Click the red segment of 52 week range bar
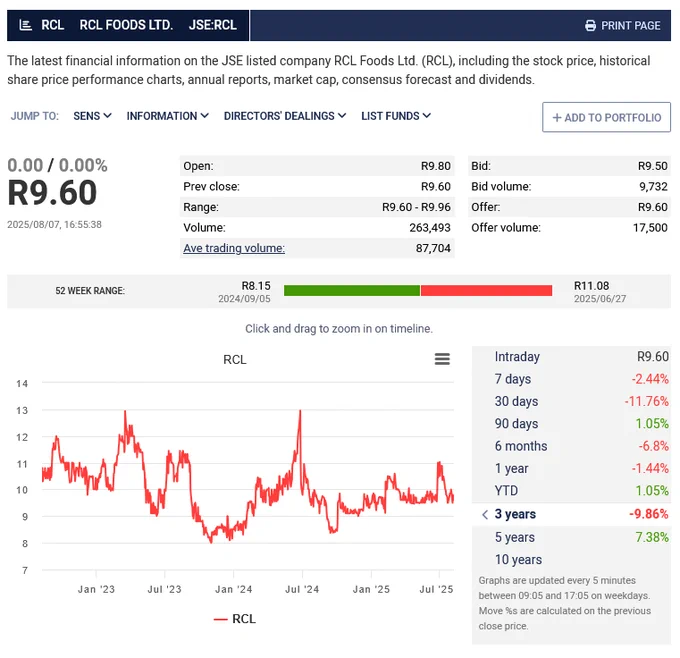The width and height of the screenshot is (680, 658). (486, 290)
